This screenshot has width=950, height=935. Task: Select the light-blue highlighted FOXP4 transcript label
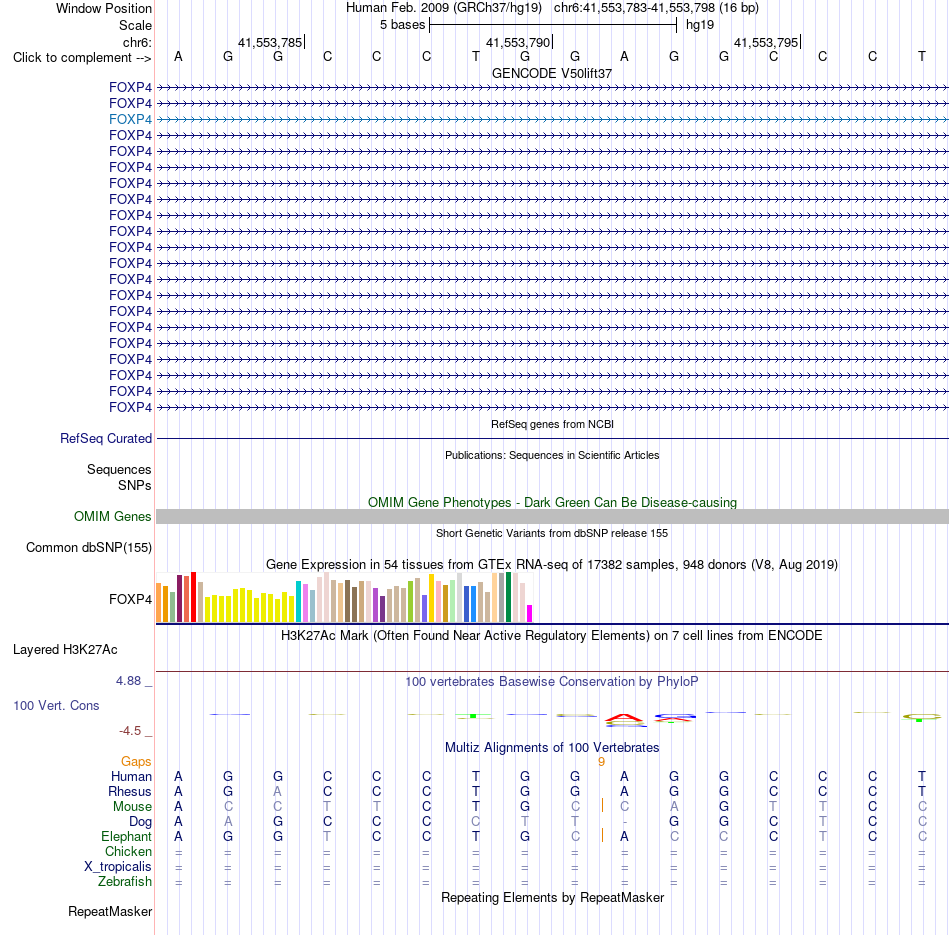click(130, 119)
